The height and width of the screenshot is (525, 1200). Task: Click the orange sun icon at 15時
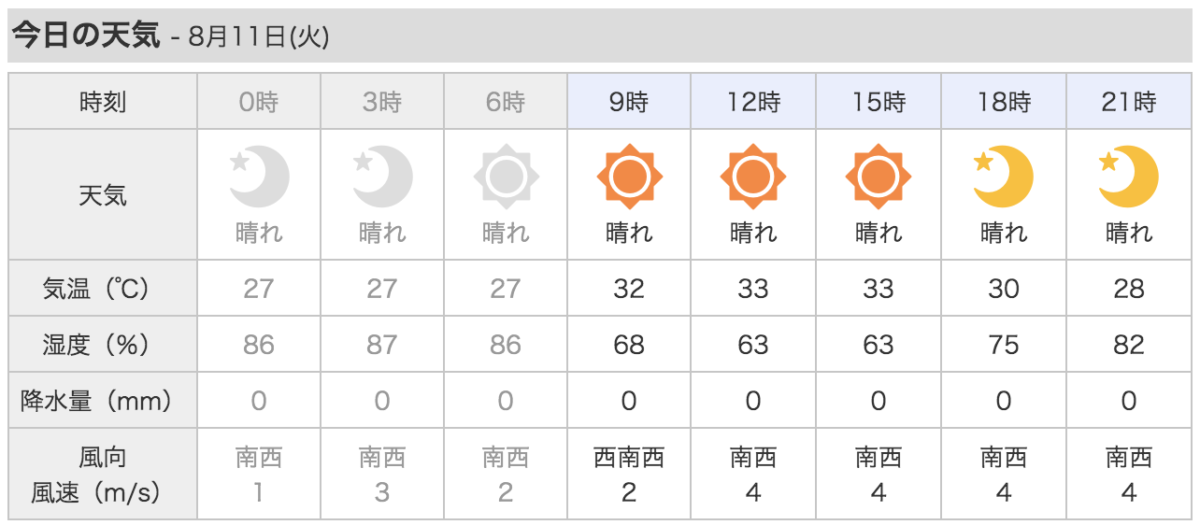coord(878,178)
